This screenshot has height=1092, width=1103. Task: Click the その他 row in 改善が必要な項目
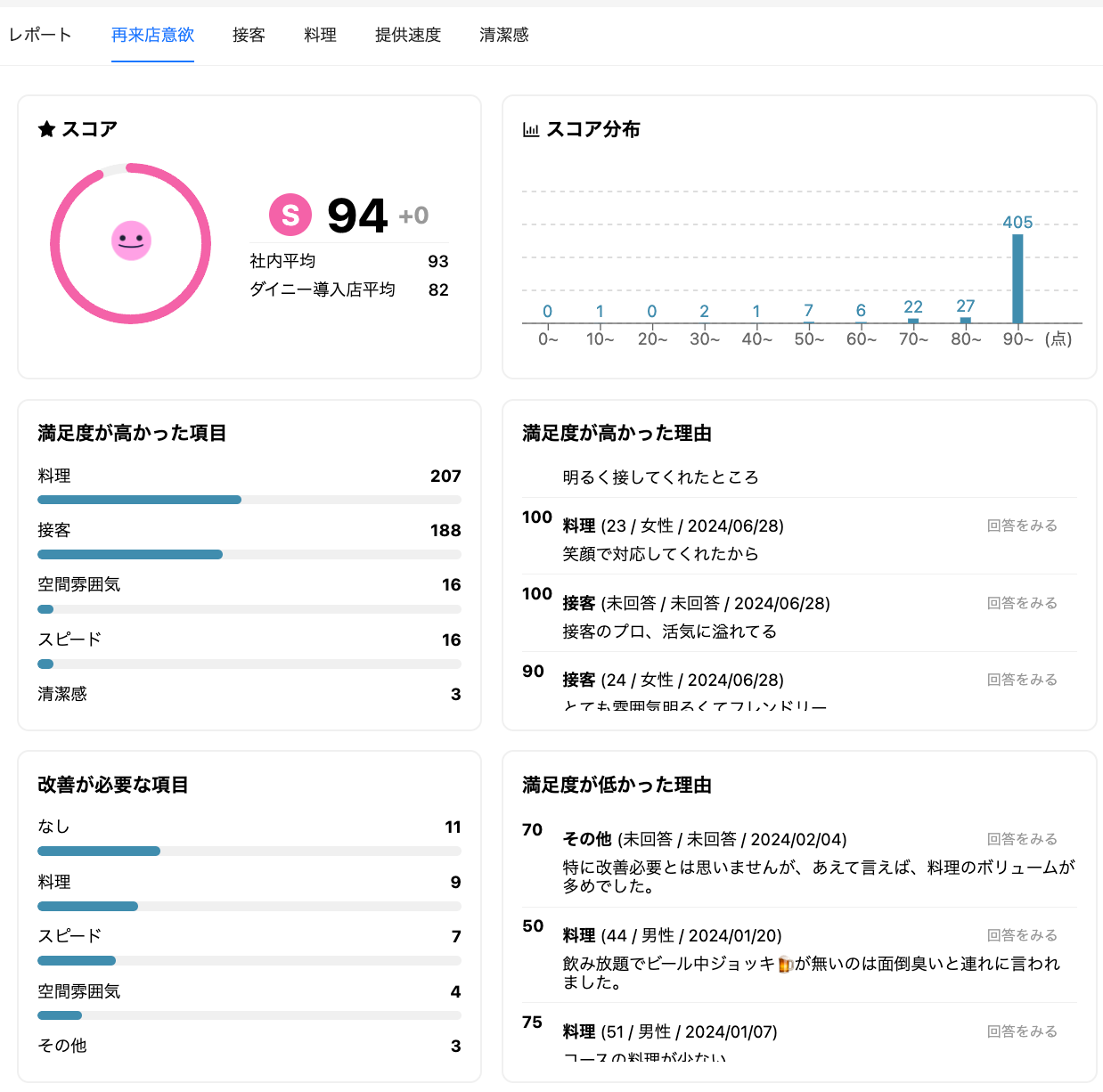coord(249,1046)
